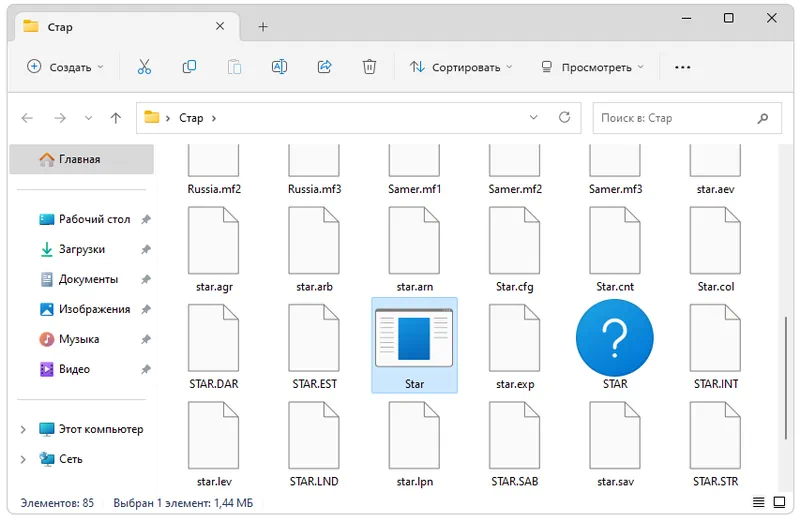Select the STAR.SAB file

[x=515, y=444]
